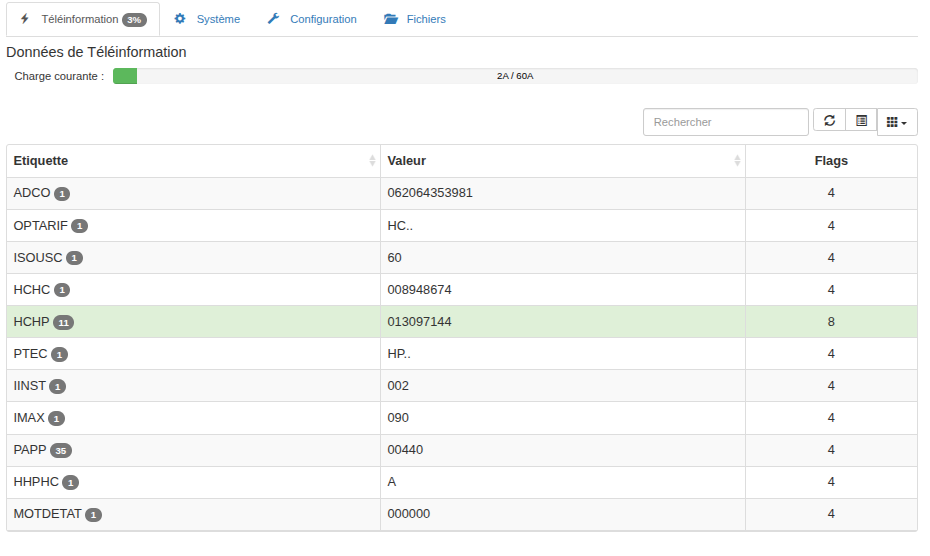Click the refresh table icon
Screen dimensions: 930x556
pyautogui.click(x=829, y=121)
